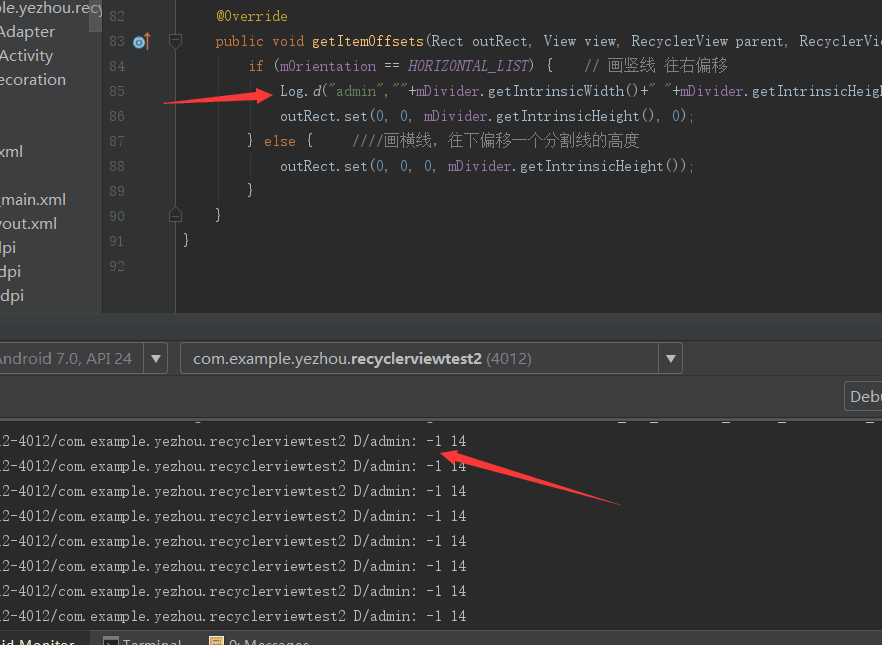The image size is (882, 645).
Task: Select the project tree item ending in Activity
Action: 26,56
